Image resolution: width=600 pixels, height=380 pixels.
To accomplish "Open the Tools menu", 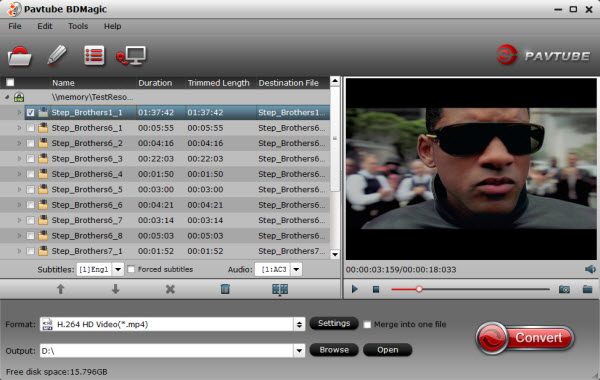I will point(78,26).
